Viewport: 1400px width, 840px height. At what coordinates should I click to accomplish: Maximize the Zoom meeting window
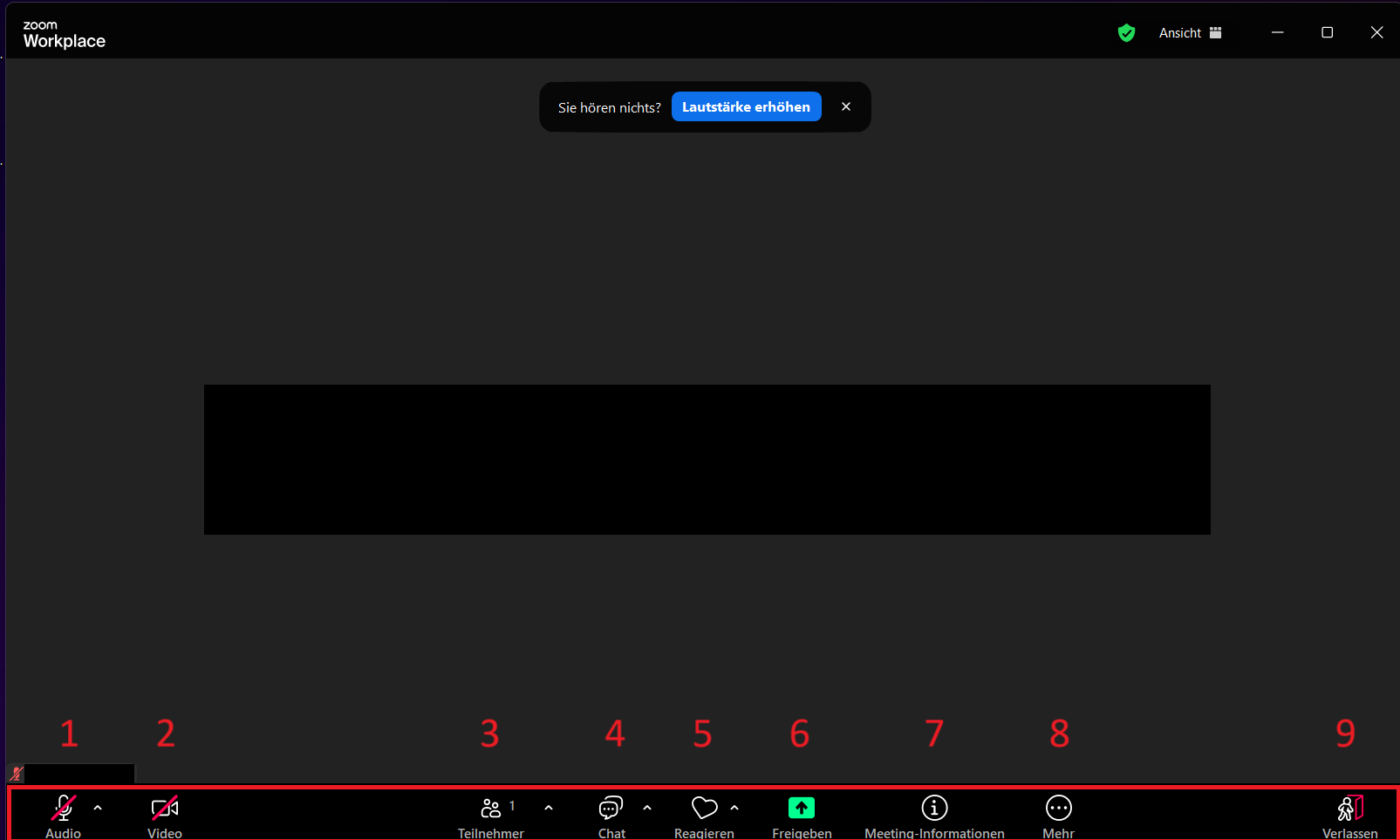[1327, 32]
